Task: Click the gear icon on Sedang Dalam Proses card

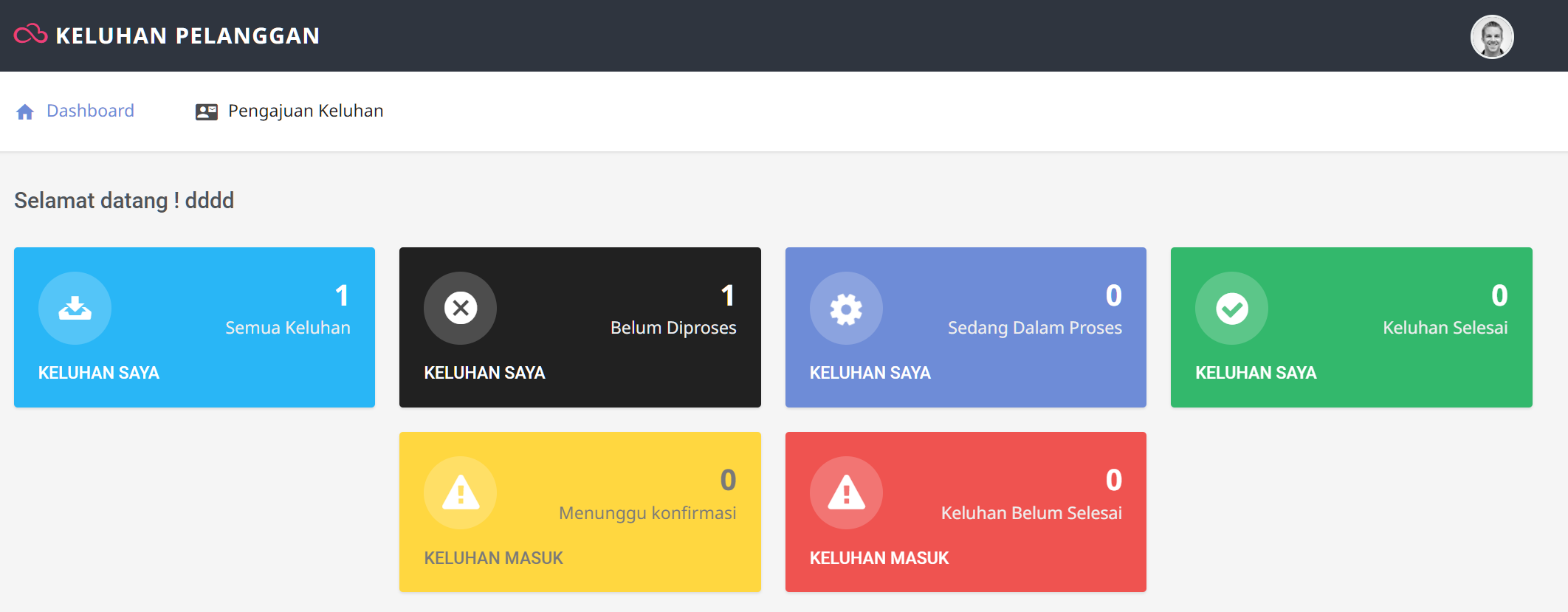Action: click(846, 308)
